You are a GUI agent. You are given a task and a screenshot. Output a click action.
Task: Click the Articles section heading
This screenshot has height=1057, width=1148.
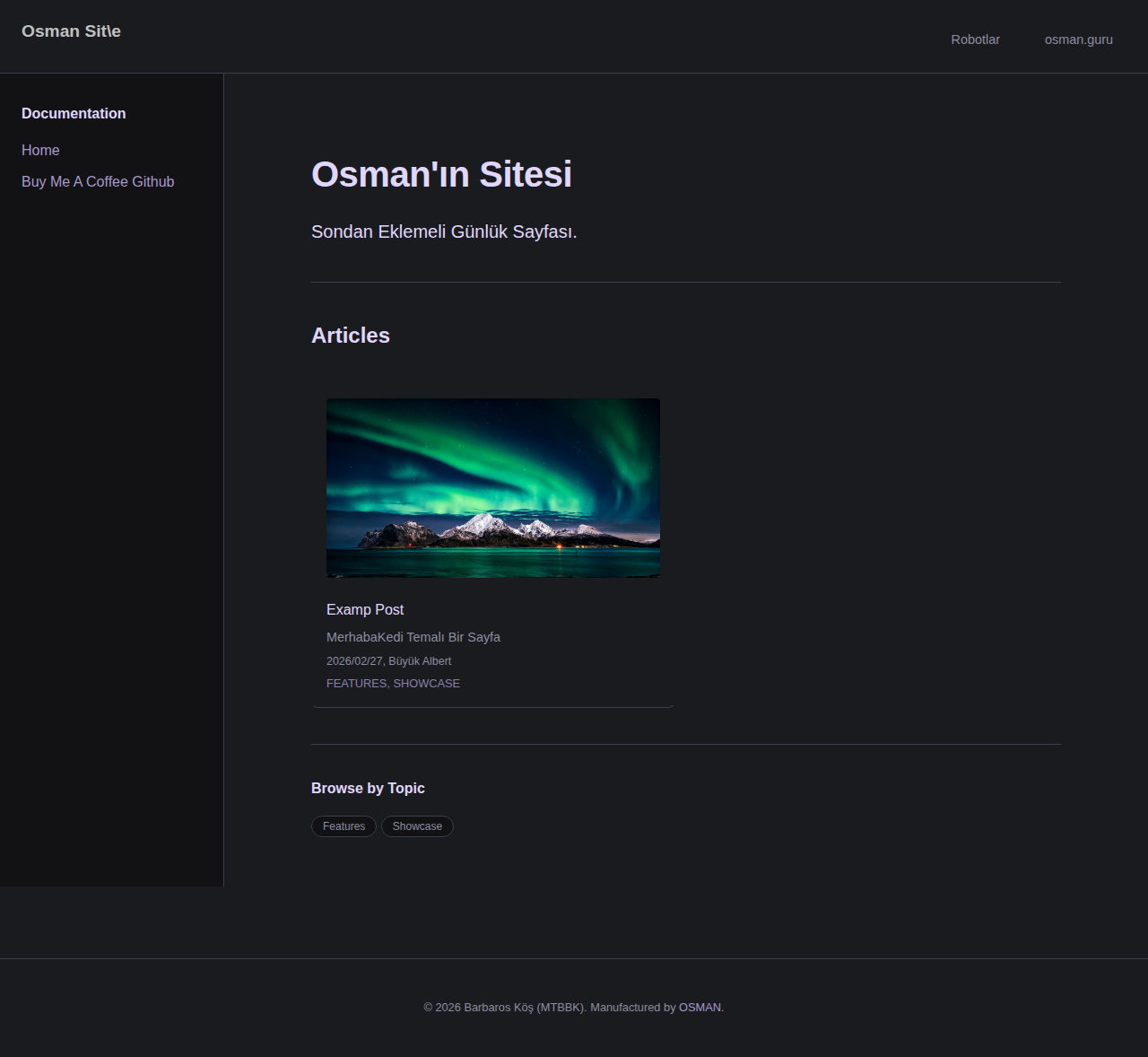[351, 336]
